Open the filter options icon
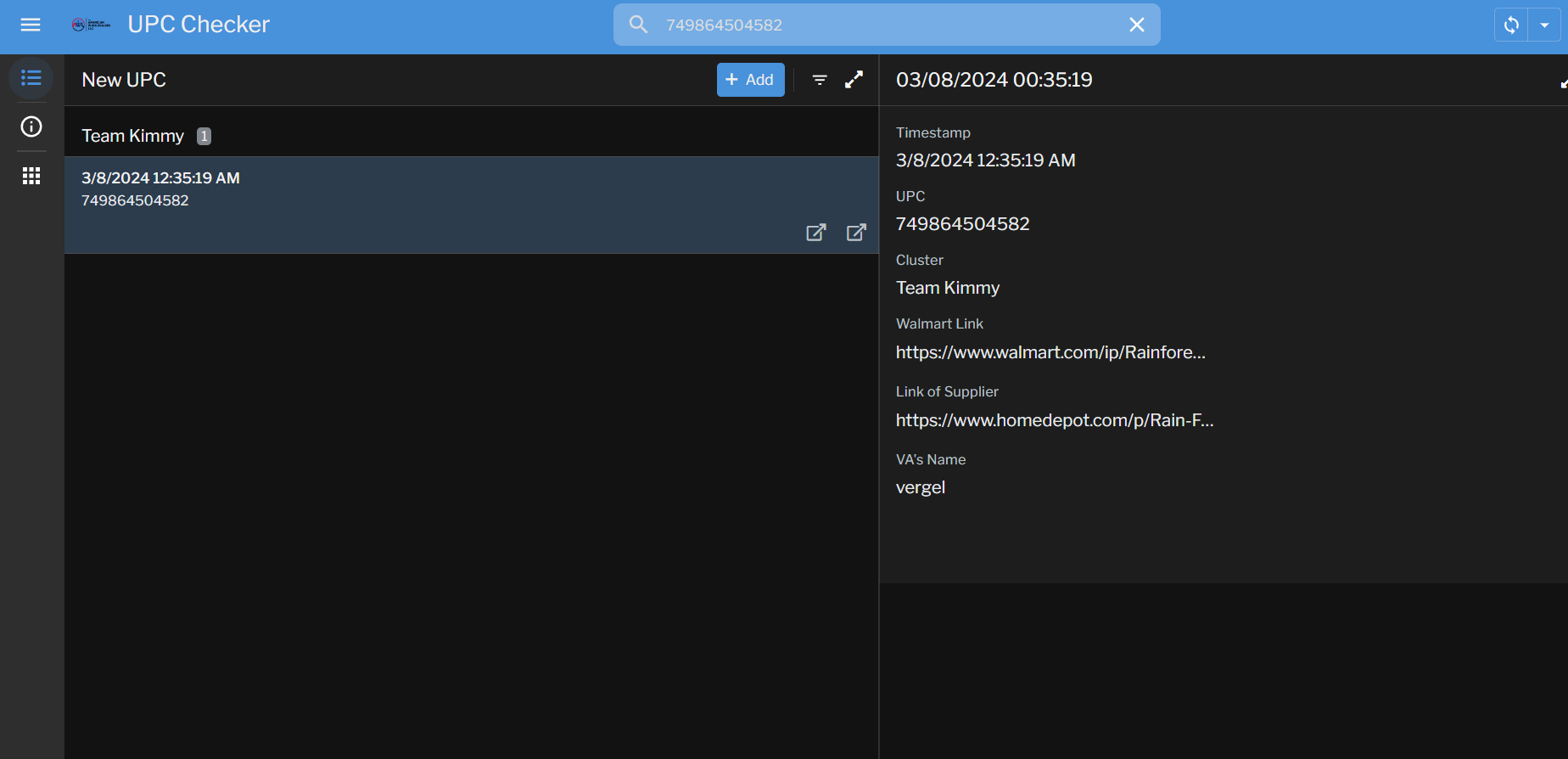The height and width of the screenshot is (759, 1568). tap(820, 80)
